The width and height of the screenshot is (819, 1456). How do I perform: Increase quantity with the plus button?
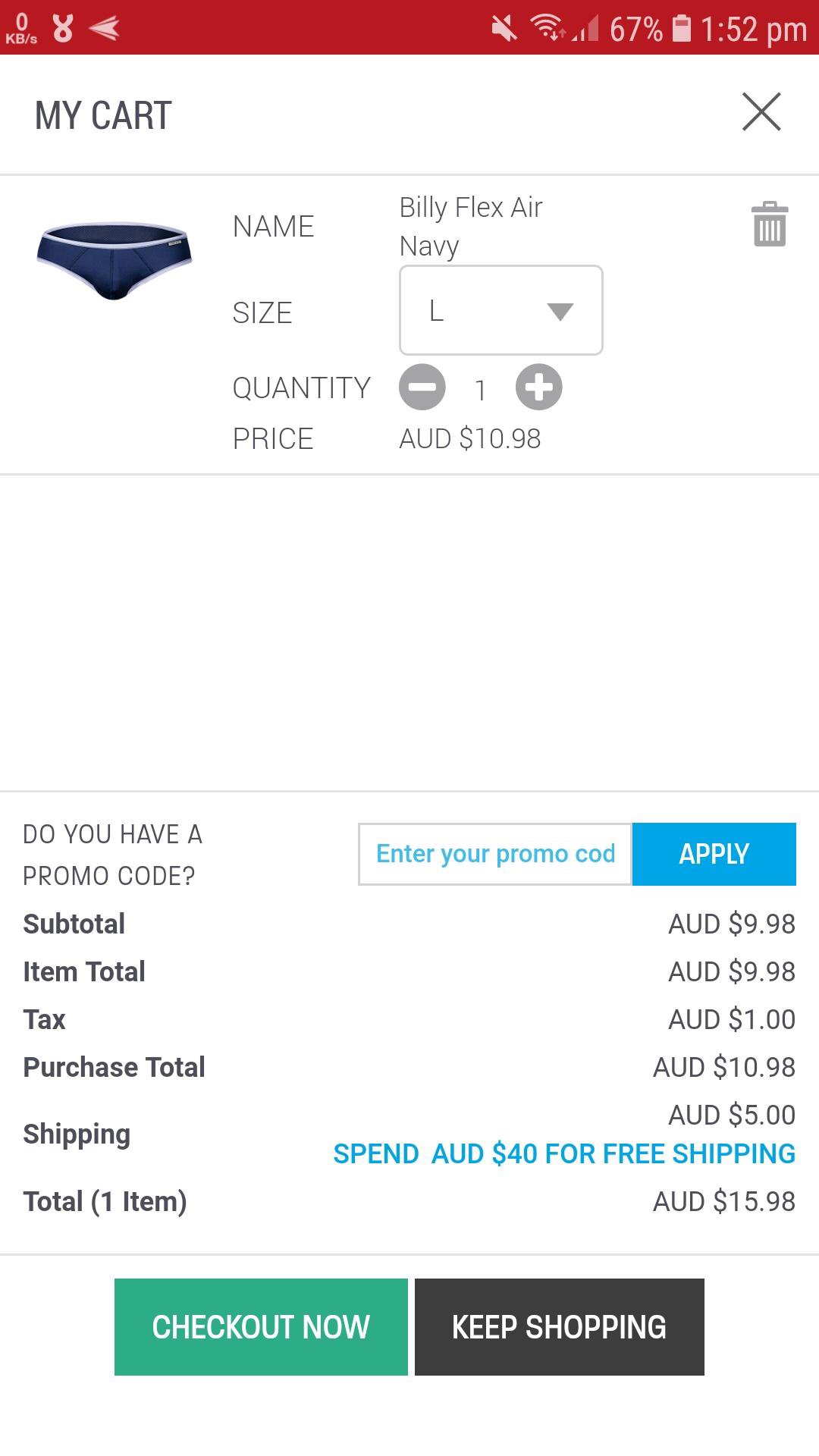[538, 388]
